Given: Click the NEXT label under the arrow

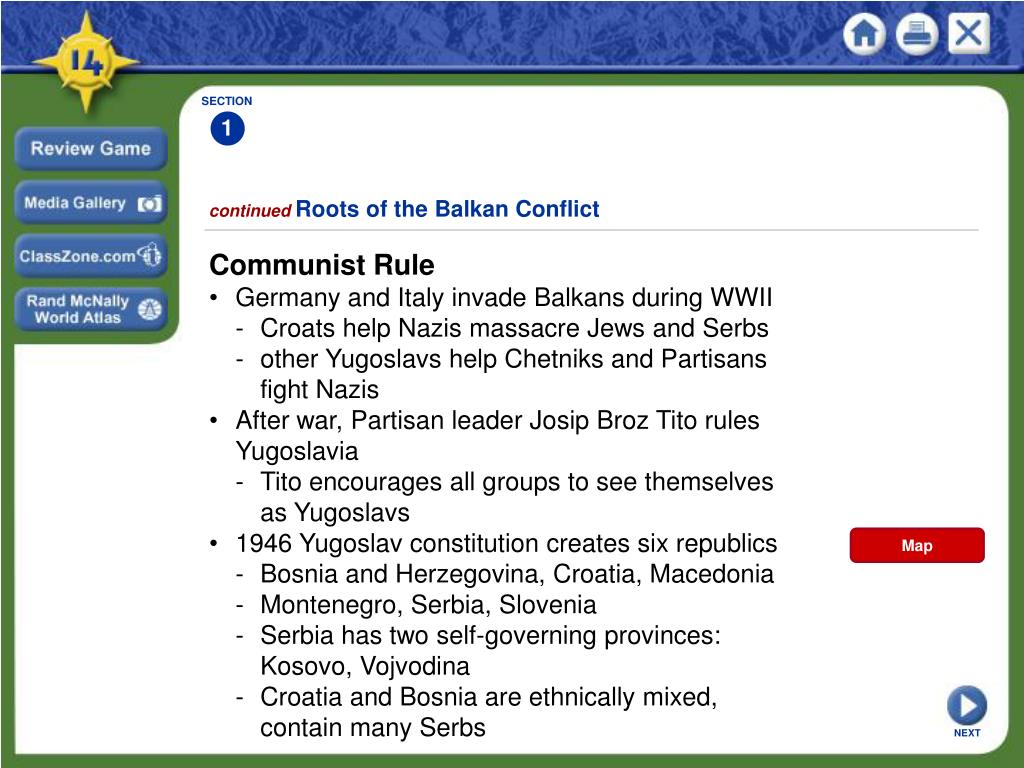Looking at the screenshot, I should click(967, 733).
